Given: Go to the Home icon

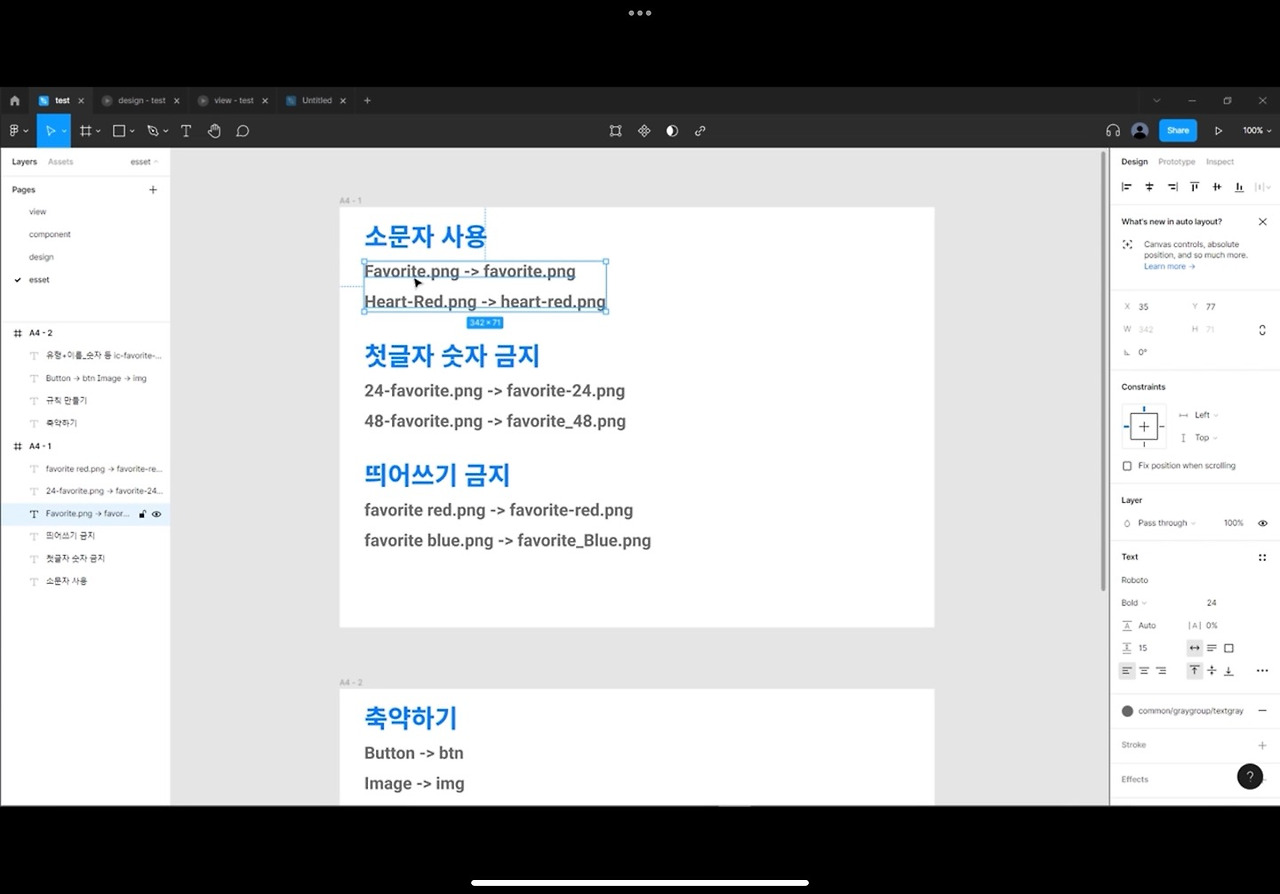Looking at the screenshot, I should [x=15, y=101].
